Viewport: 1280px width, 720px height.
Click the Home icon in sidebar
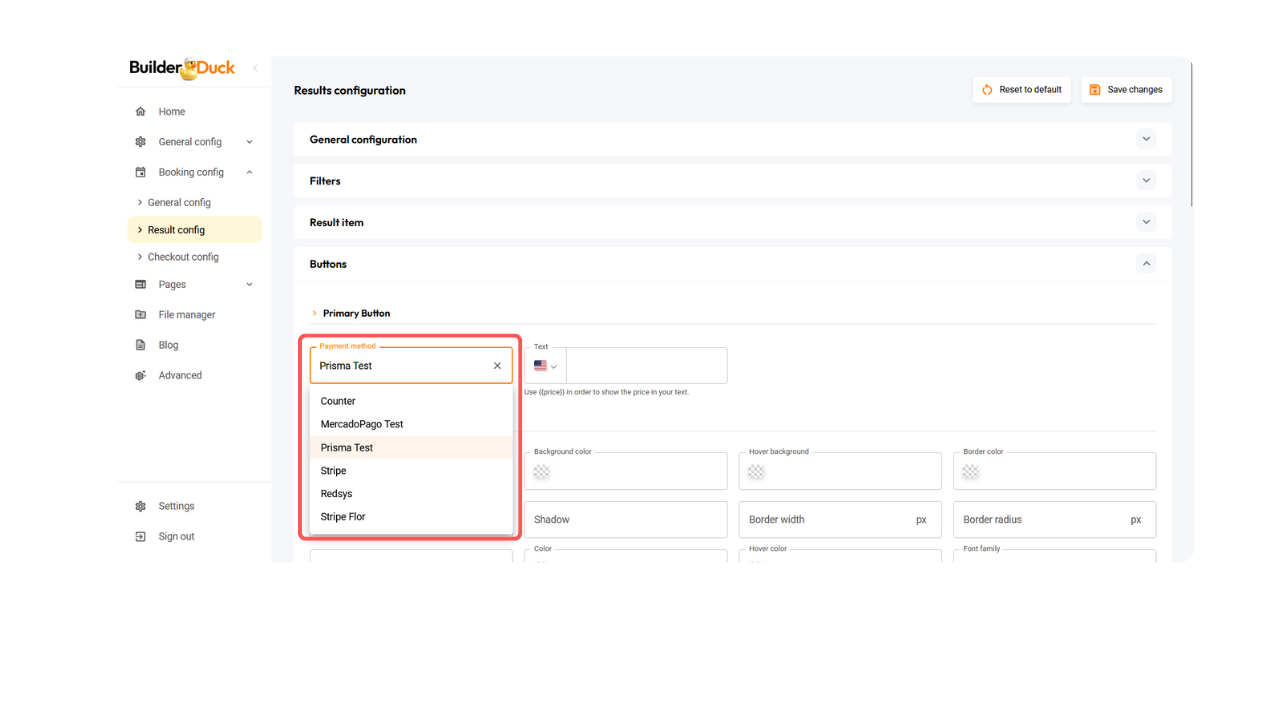pos(140,112)
